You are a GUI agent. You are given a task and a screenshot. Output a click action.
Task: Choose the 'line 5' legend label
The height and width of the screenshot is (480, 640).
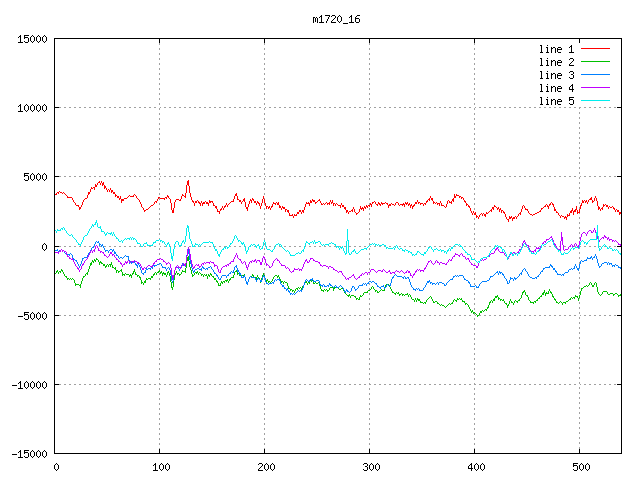coord(557,101)
